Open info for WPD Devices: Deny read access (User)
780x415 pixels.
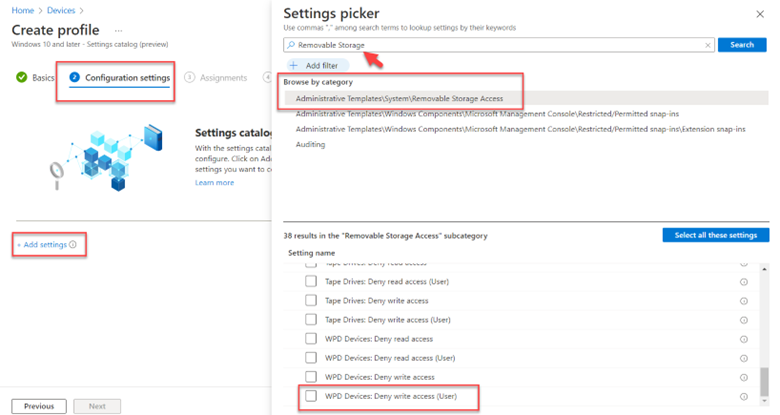pyautogui.click(x=744, y=358)
